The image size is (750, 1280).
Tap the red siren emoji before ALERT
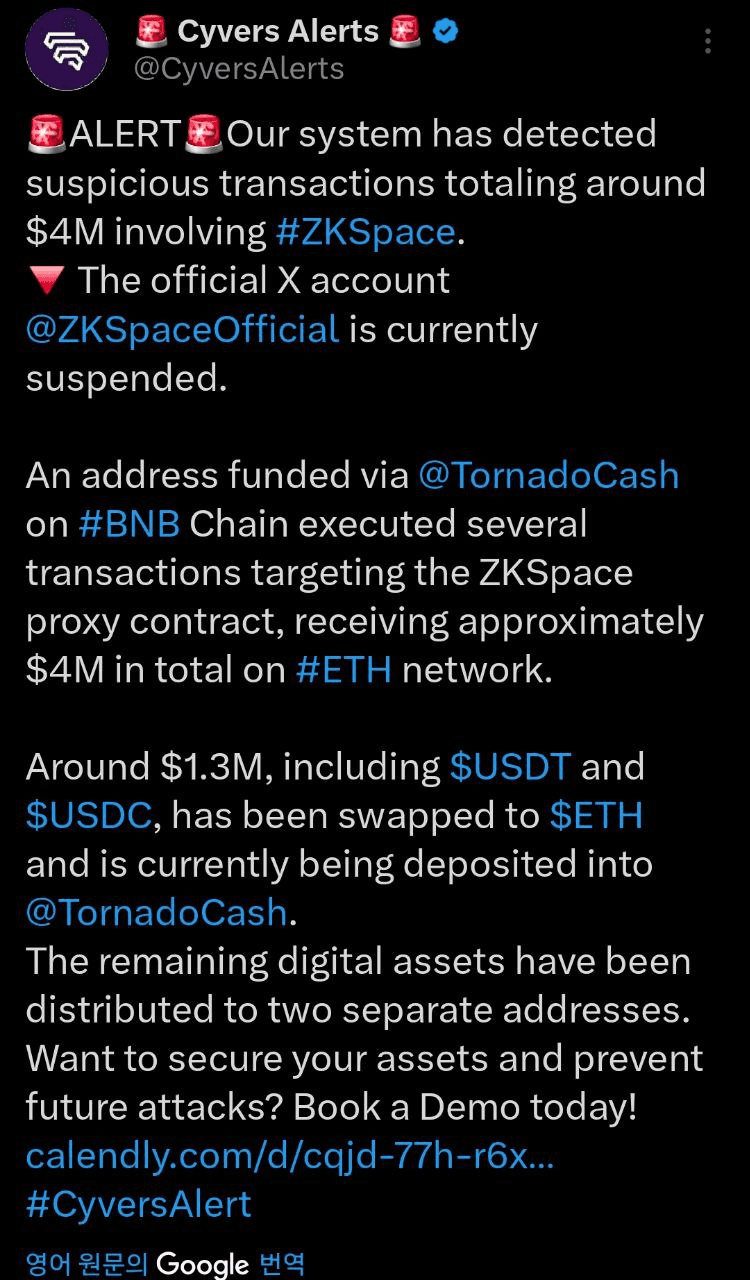pos(47,135)
